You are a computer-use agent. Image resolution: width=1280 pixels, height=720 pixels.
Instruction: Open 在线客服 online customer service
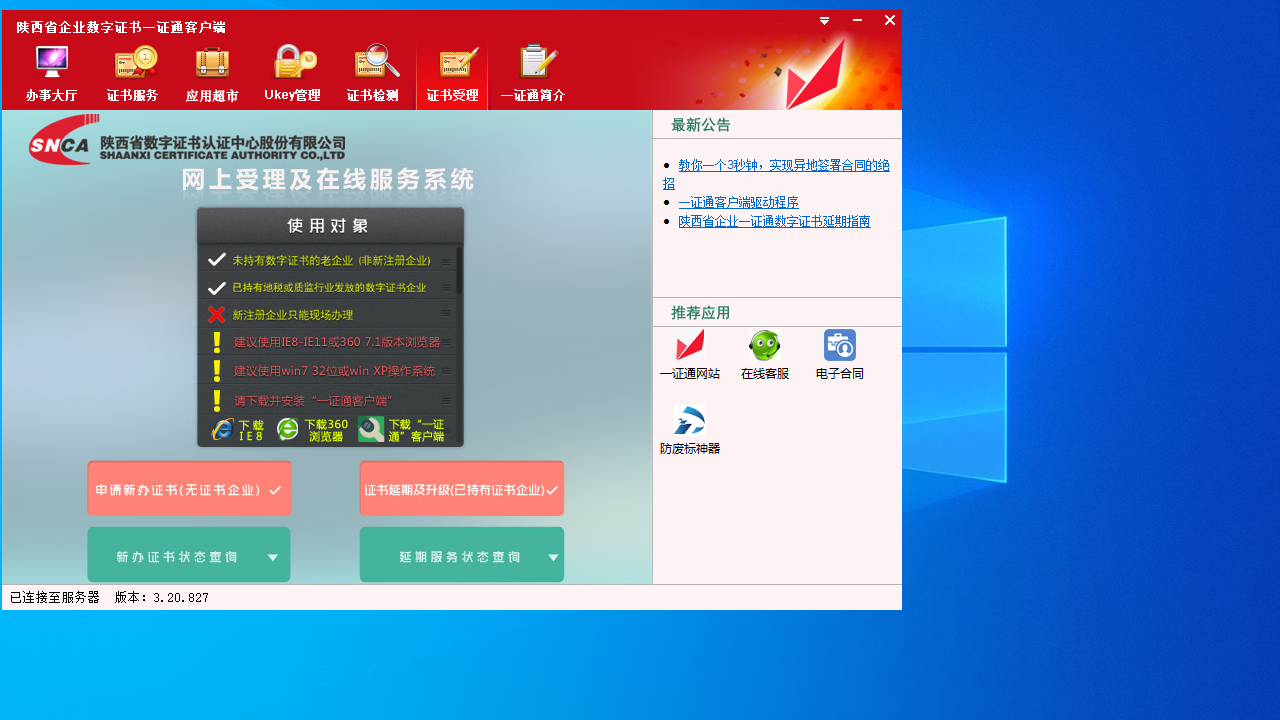pyautogui.click(x=765, y=355)
